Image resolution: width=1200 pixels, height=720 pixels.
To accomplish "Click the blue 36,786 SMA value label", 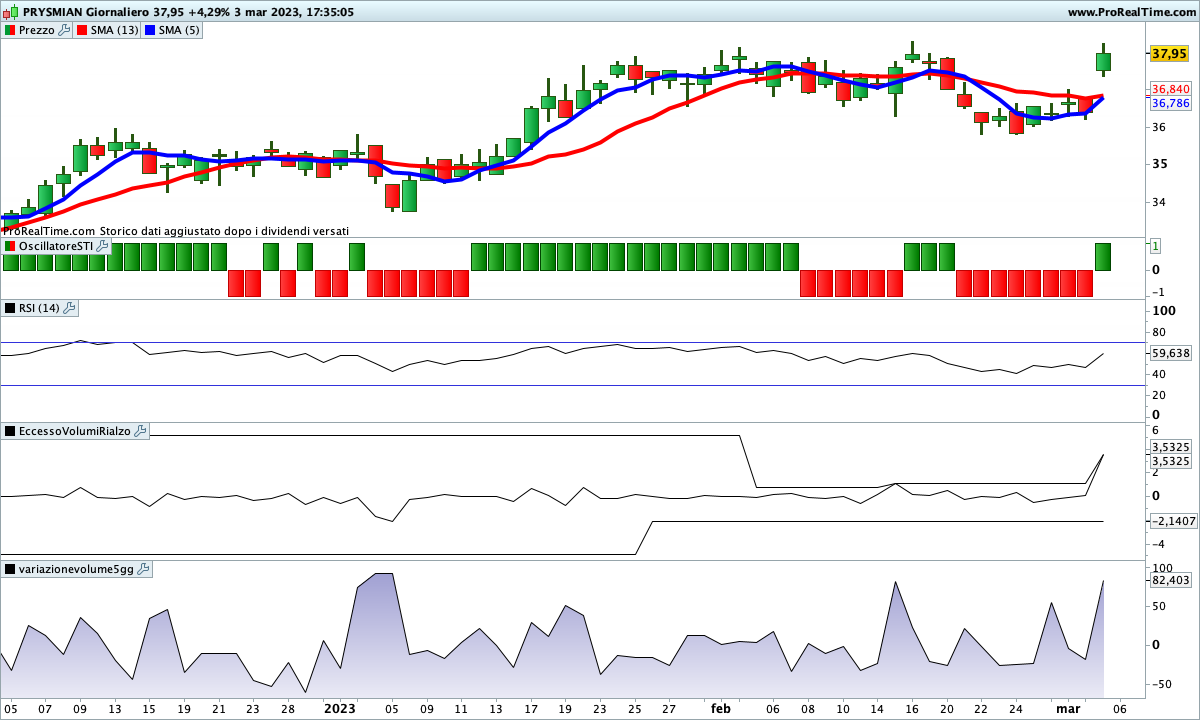I will [x=1170, y=103].
